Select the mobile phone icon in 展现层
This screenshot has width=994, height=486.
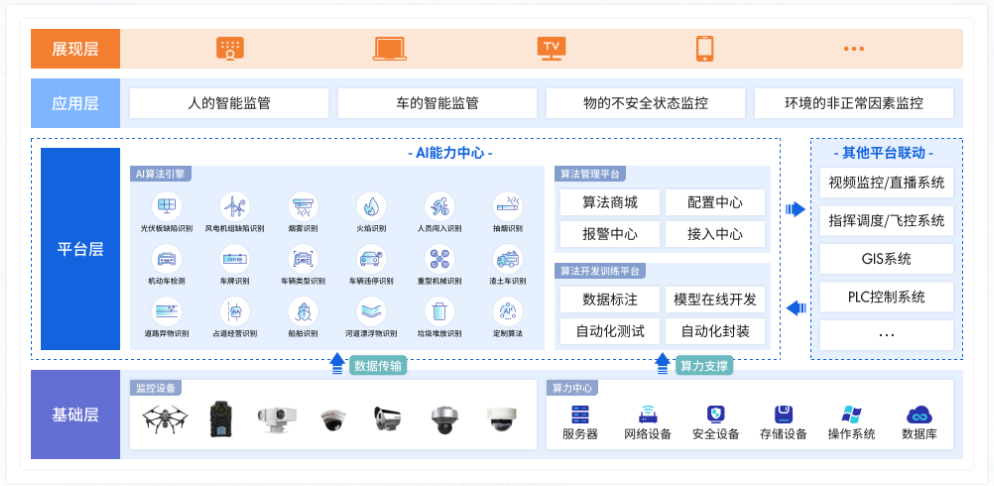point(704,49)
